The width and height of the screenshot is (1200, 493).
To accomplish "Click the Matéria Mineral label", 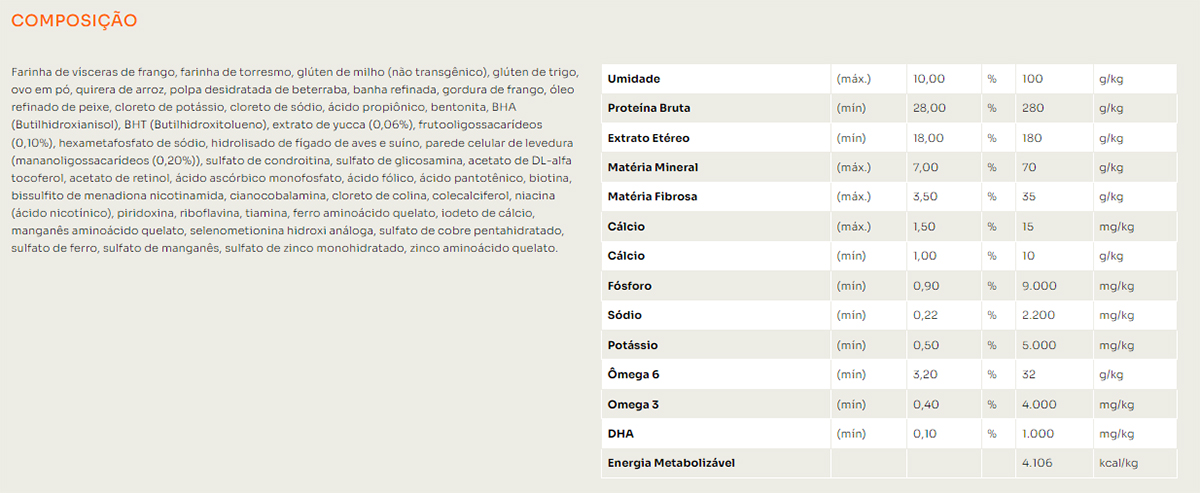I will [653, 167].
